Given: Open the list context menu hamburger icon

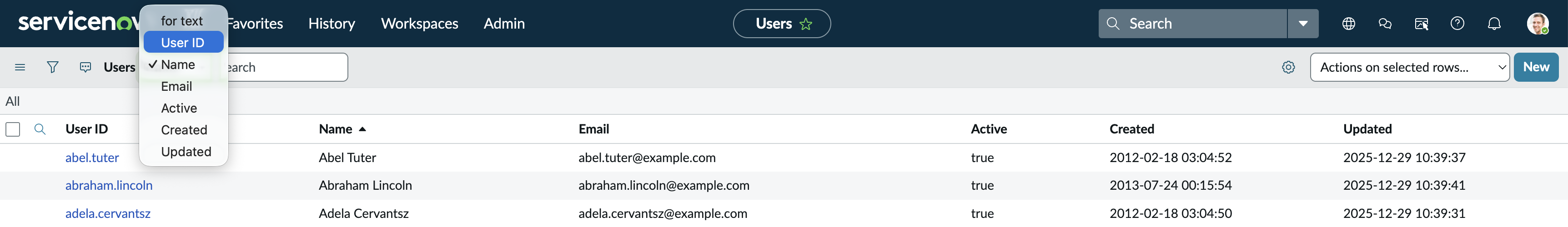Looking at the screenshot, I should (x=20, y=67).
